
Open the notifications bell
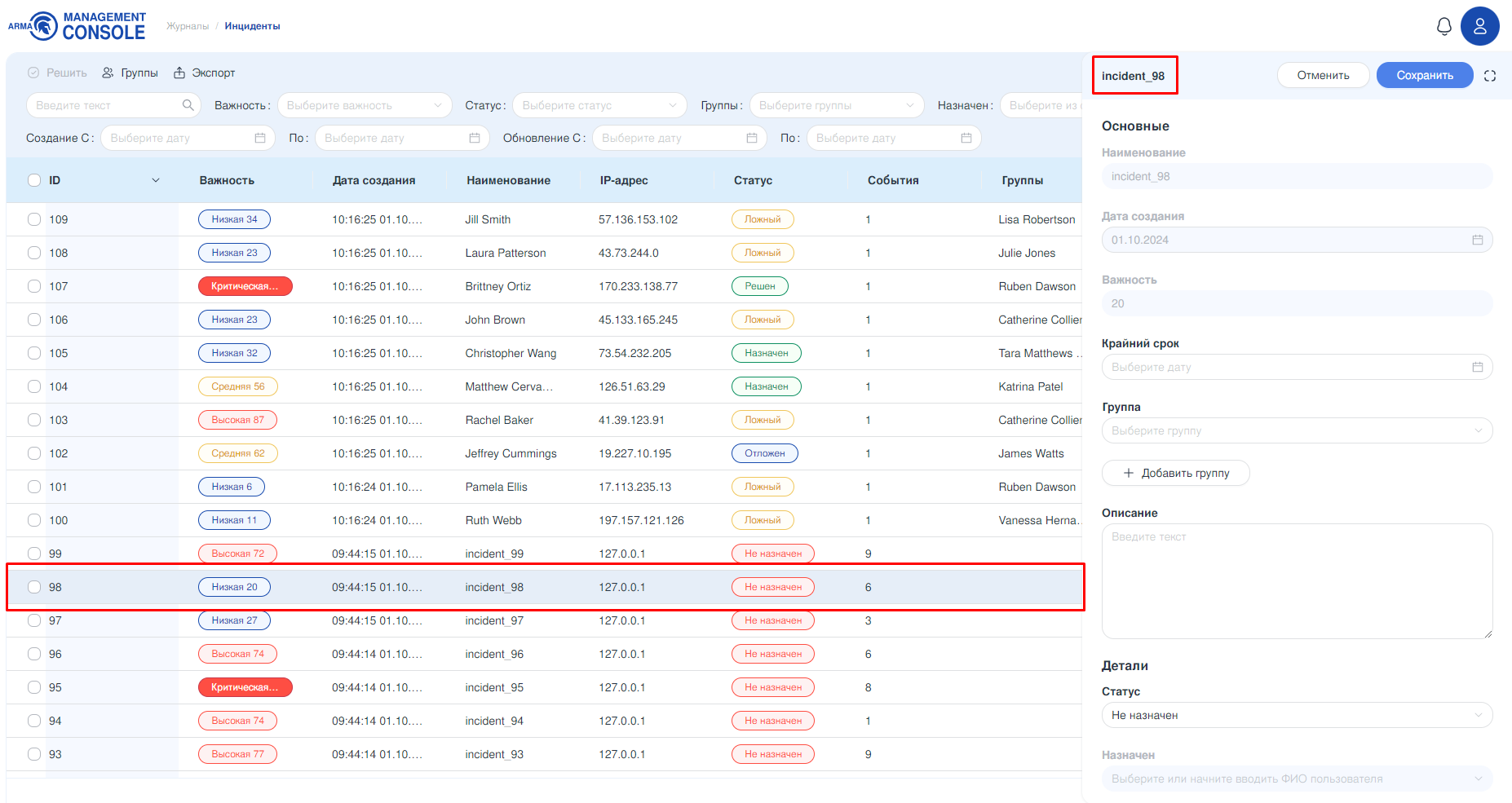(x=1443, y=26)
